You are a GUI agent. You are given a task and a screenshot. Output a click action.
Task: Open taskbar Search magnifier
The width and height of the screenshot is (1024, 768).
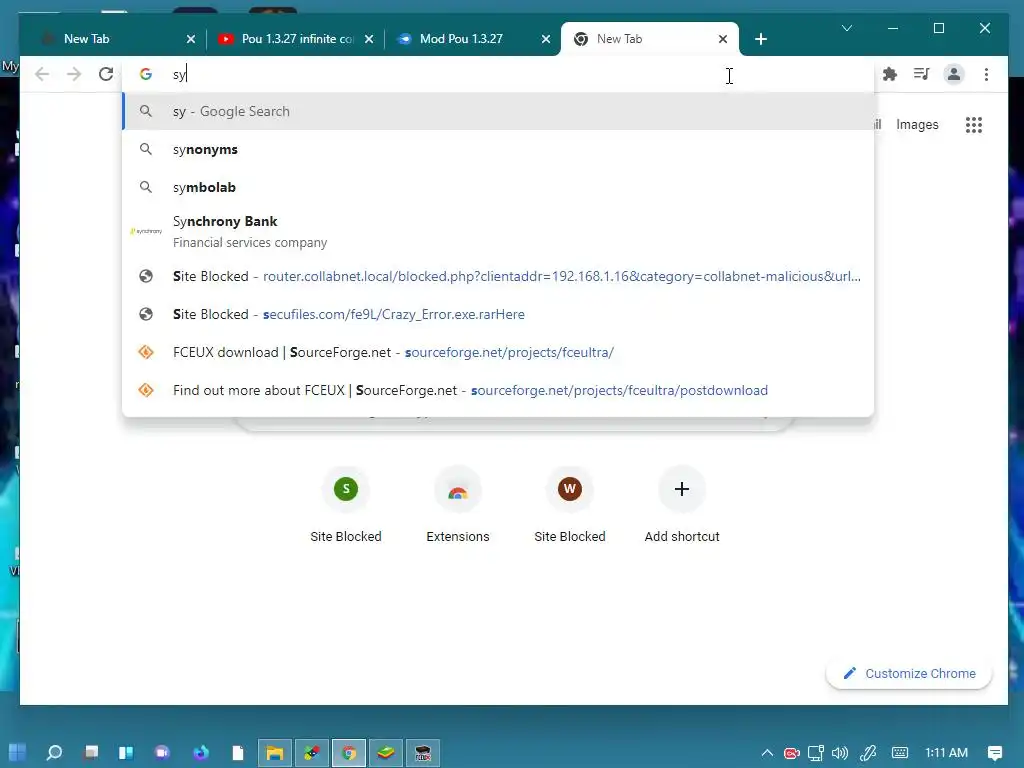tap(54, 752)
